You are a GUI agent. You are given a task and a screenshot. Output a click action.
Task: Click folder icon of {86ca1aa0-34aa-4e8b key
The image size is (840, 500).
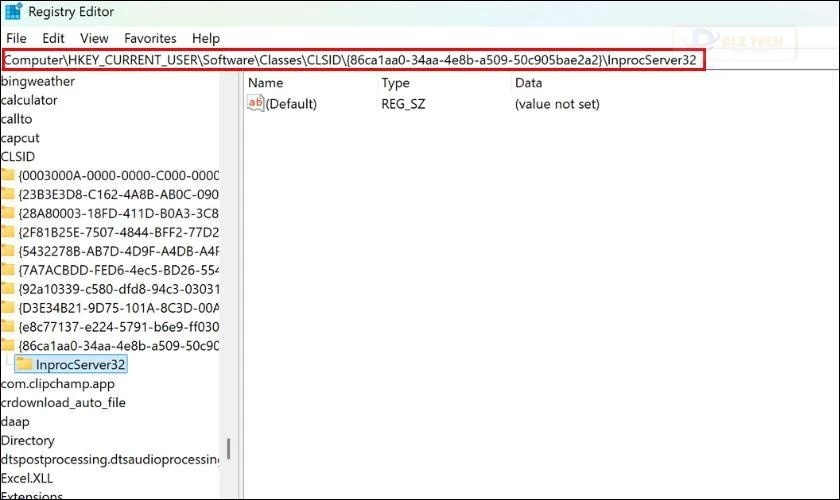pos(8,345)
